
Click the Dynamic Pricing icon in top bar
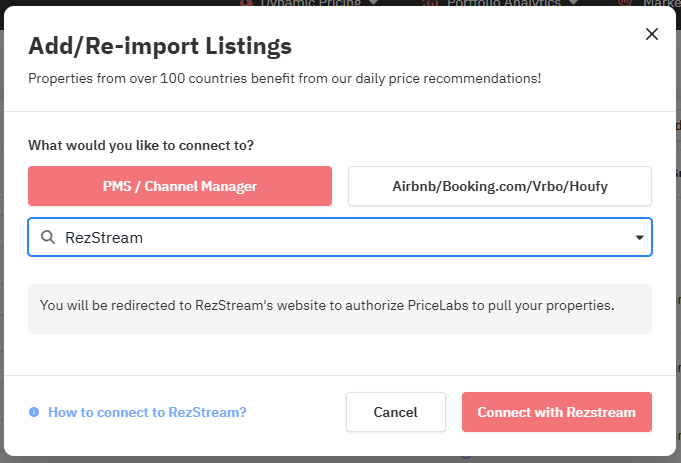[246, 3]
